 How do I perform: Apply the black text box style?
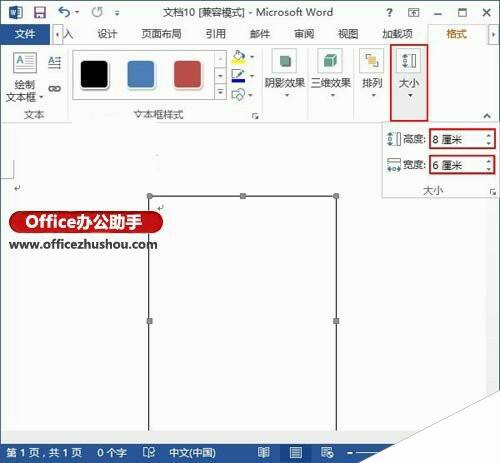coord(94,74)
